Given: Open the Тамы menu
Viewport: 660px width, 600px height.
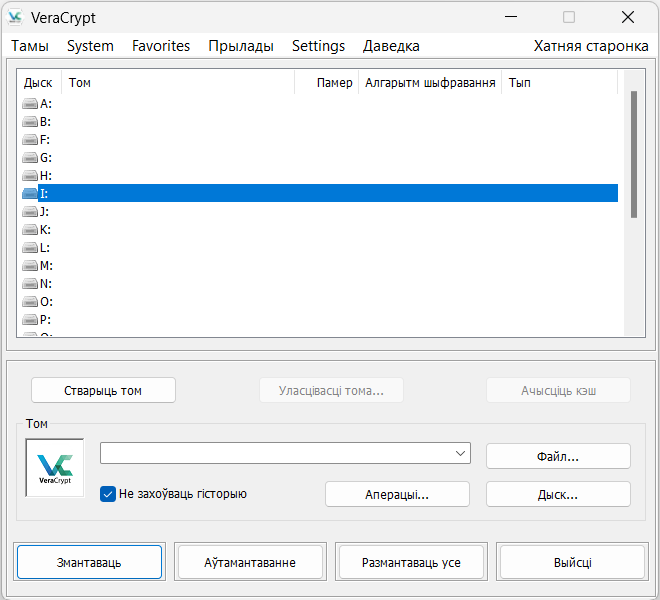Looking at the screenshot, I should tap(30, 46).
